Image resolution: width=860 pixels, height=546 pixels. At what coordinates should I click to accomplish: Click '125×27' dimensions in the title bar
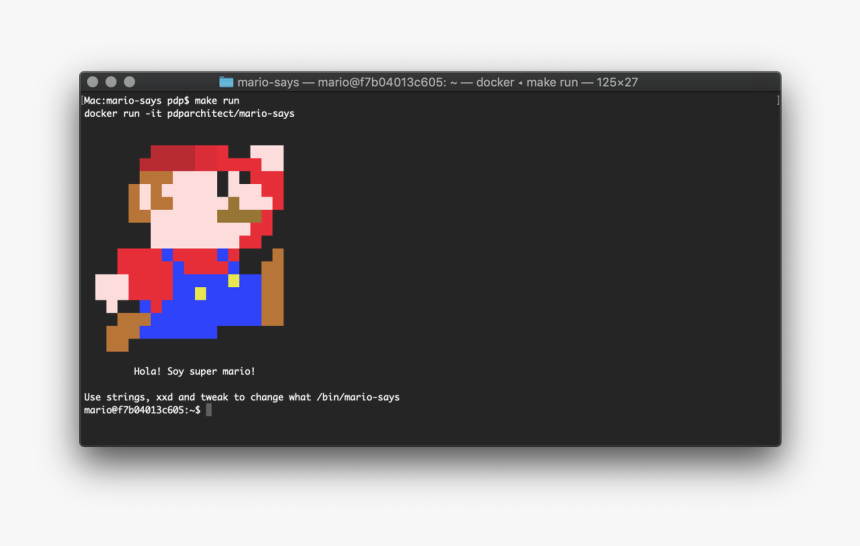click(x=617, y=82)
